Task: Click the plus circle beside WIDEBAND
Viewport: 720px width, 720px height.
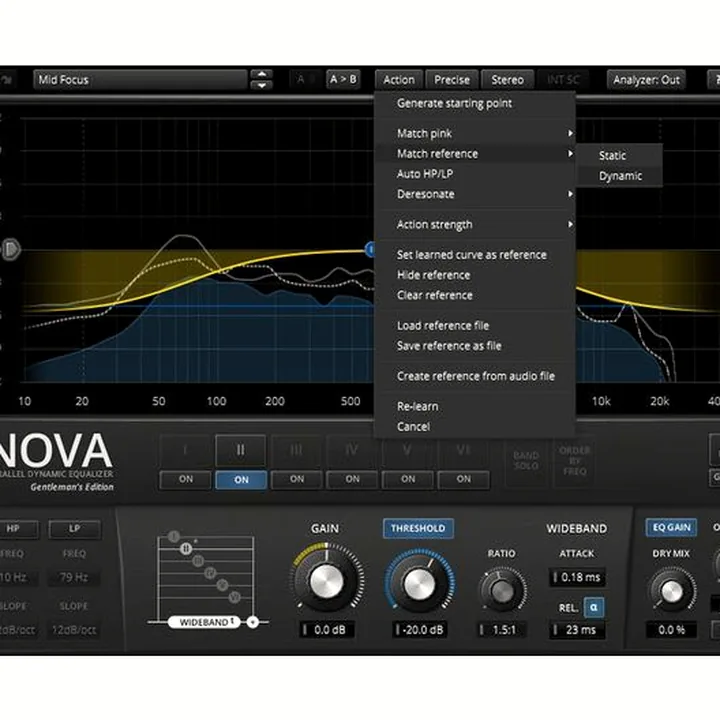Action: 253,622
